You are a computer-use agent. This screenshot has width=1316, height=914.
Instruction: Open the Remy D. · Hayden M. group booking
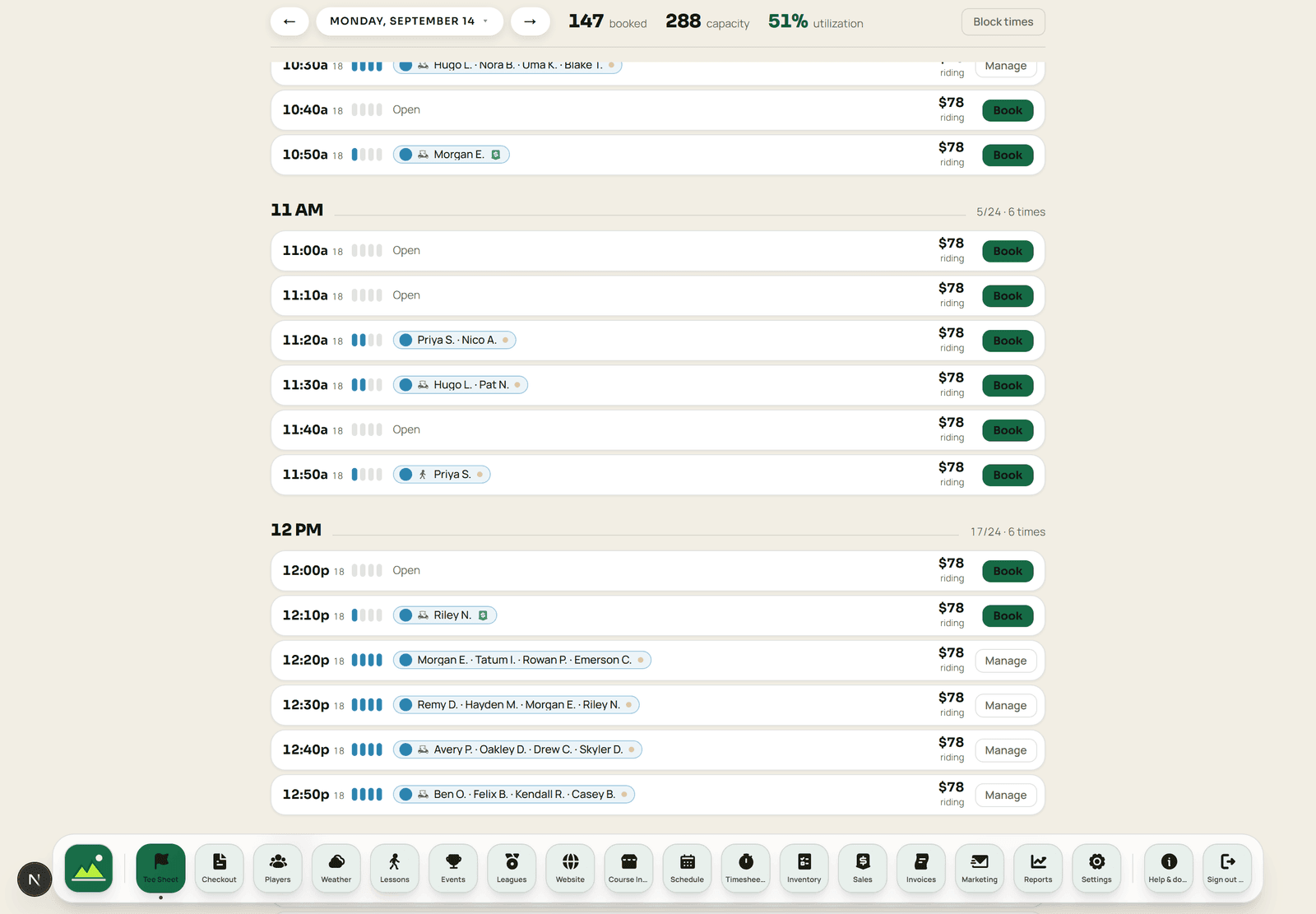516,705
